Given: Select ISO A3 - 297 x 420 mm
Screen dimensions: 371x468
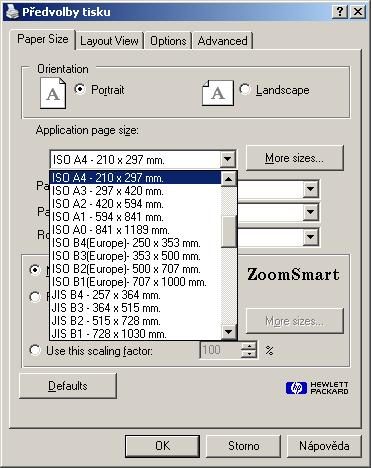Looking at the screenshot, I should click(135, 191).
